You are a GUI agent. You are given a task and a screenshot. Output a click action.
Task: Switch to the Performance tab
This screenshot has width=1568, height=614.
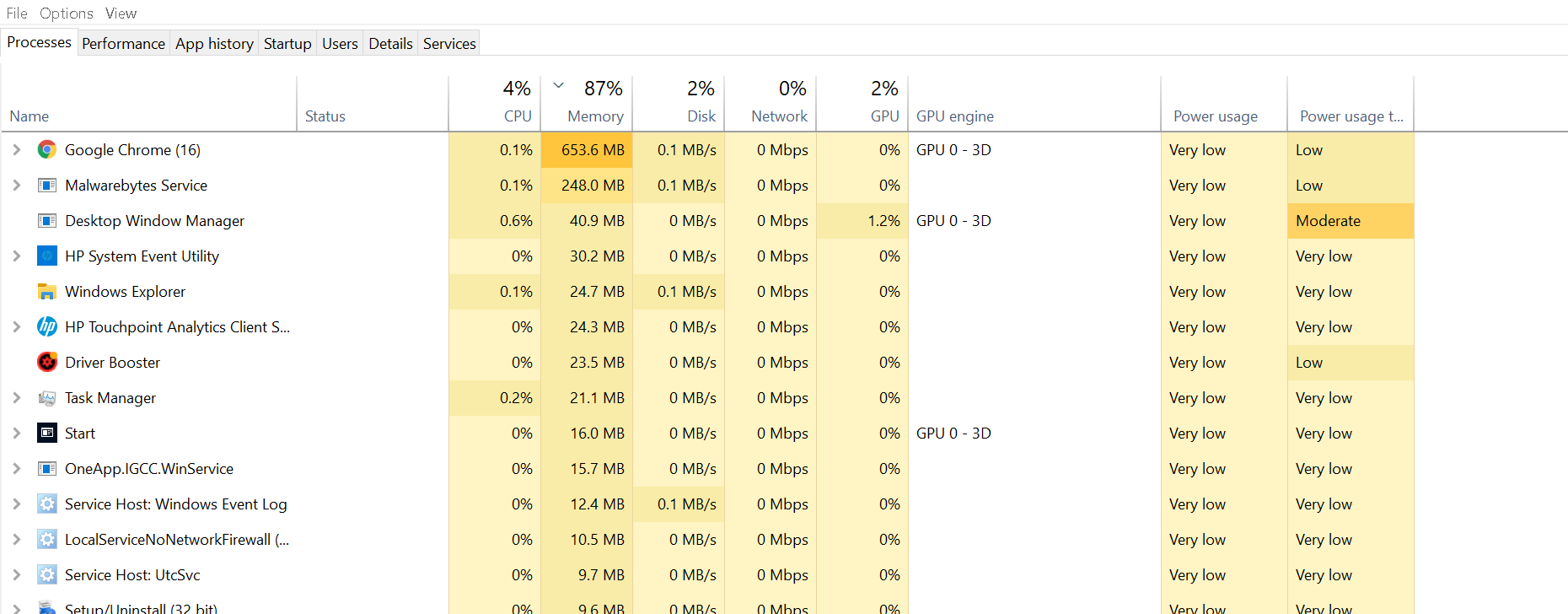pos(123,44)
